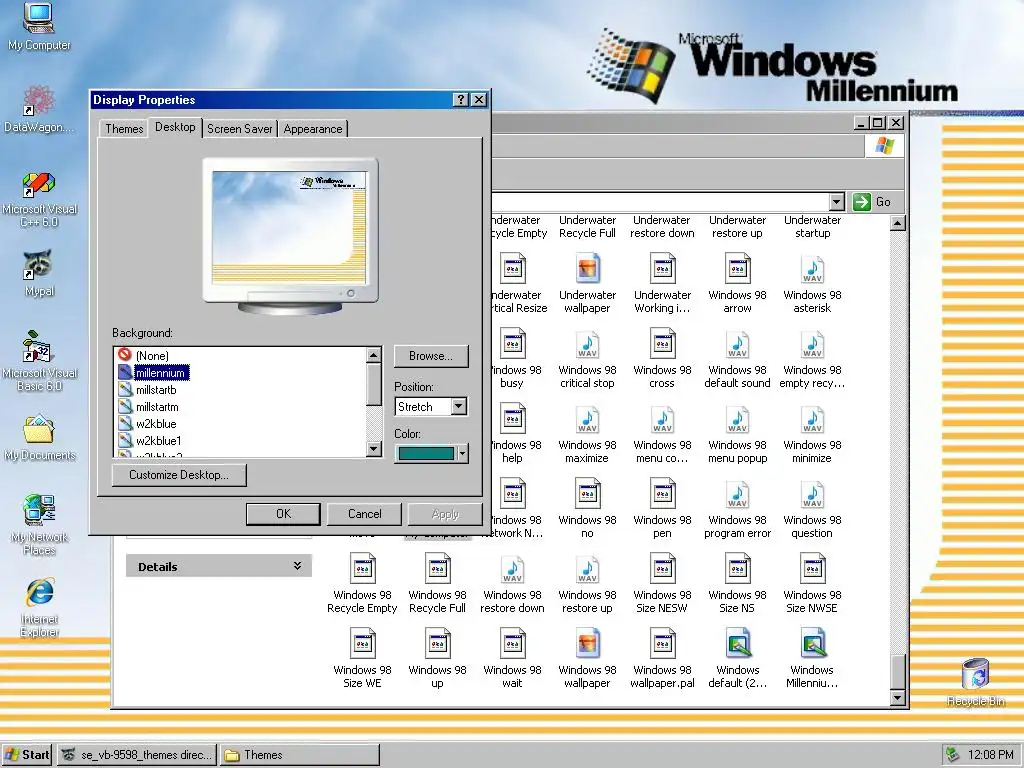Expand the Details panel in Themes window
This screenshot has height=768, width=1024.
click(x=297, y=566)
